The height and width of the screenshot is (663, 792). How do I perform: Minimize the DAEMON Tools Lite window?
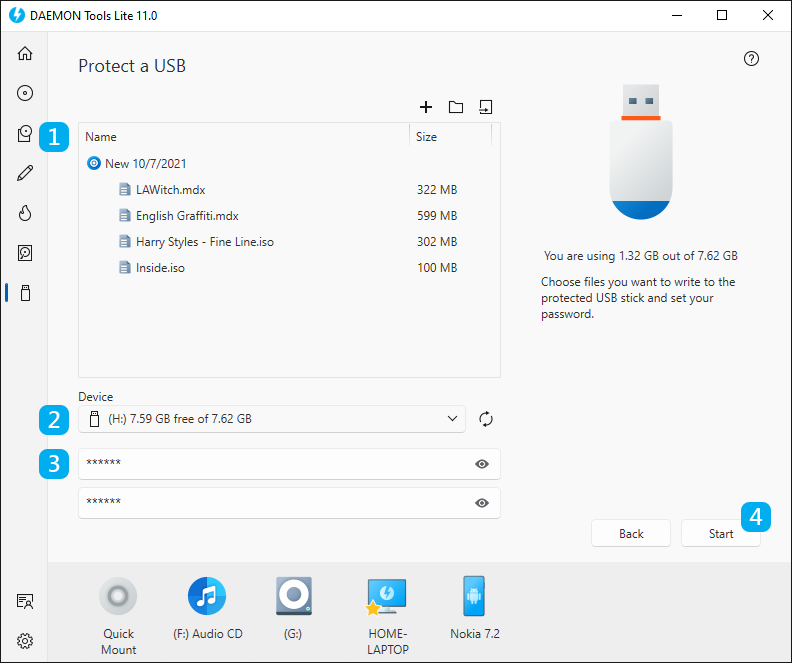click(x=677, y=15)
